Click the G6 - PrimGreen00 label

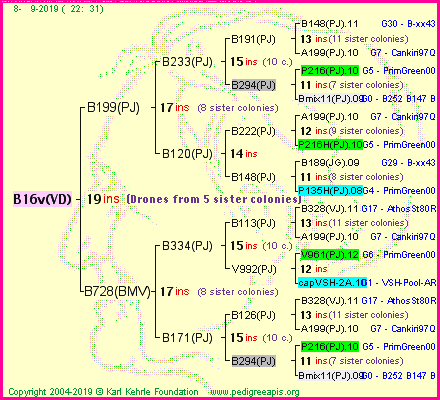click(399, 255)
